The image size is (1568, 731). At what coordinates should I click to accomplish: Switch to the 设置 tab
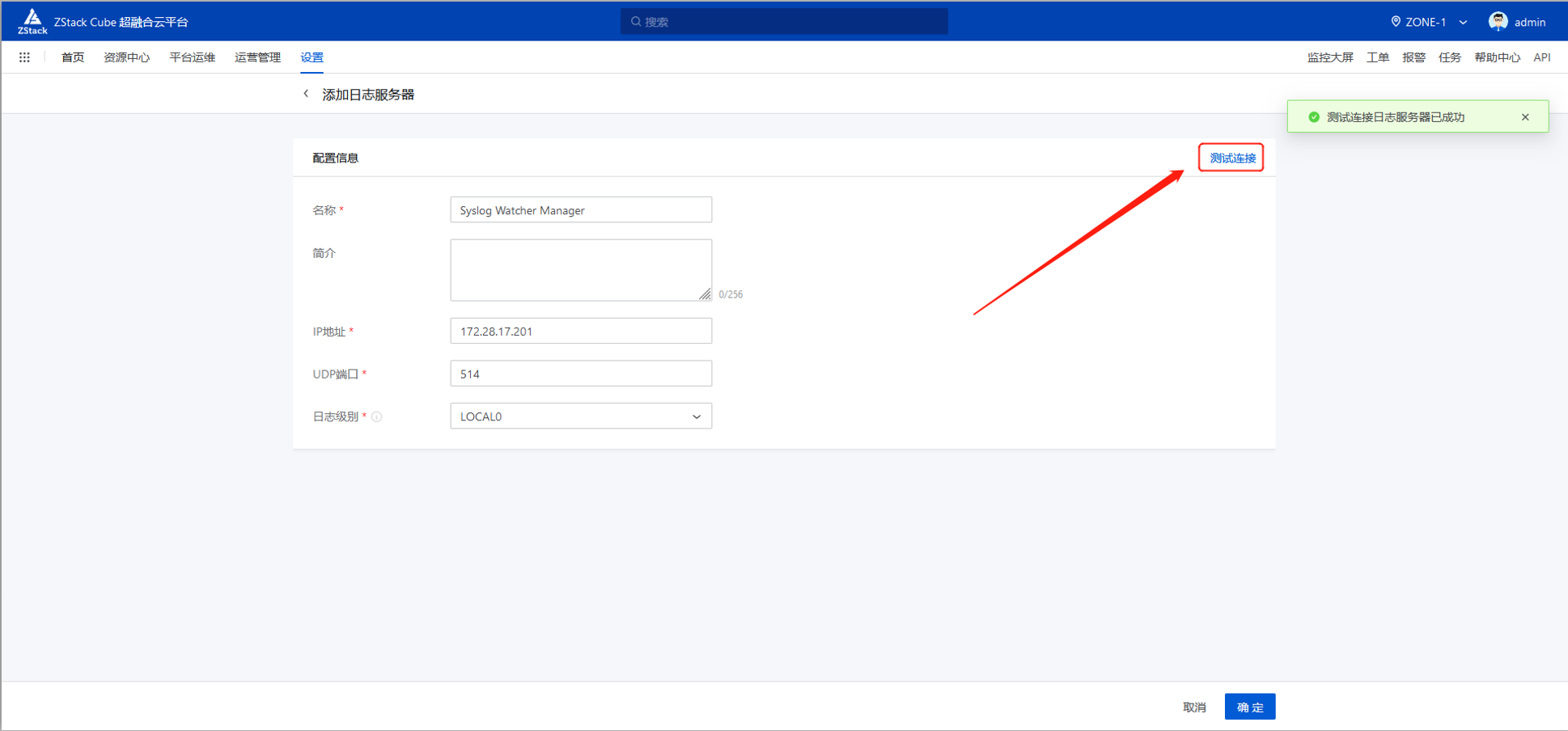[x=311, y=57]
